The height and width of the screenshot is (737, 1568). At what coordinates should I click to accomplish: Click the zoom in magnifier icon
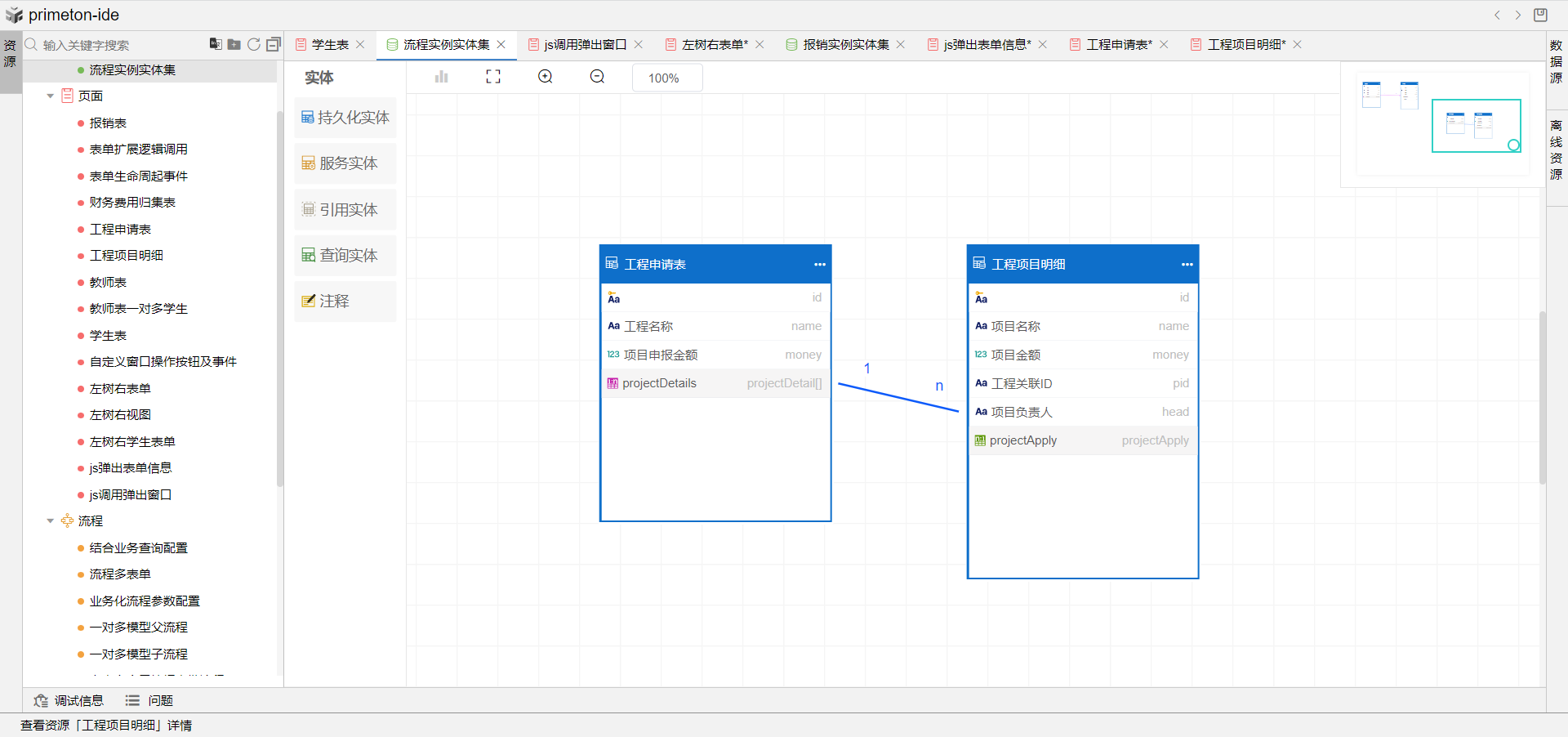coord(546,77)
